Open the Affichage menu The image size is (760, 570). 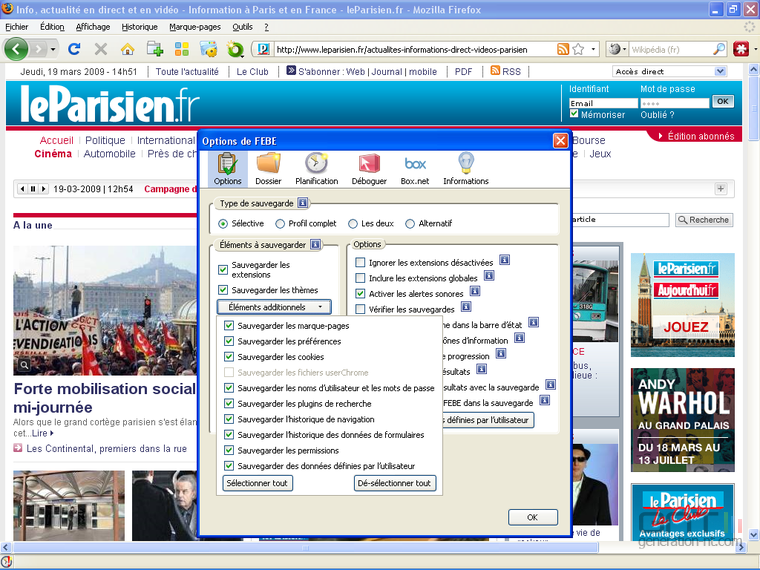tap(93, 27)
